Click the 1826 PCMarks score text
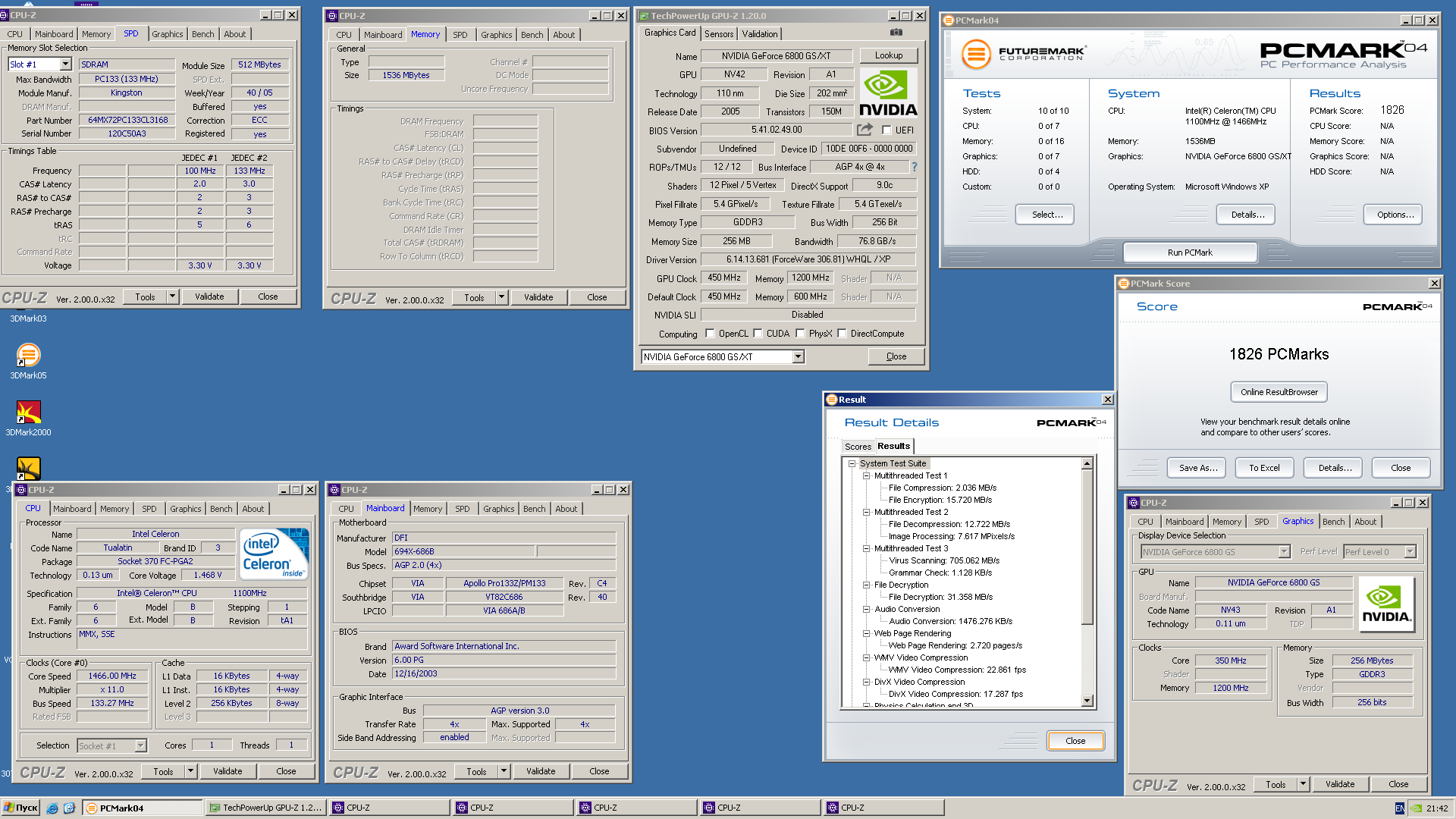The width and height of the screenshot is (1456, 819). click(x=1279, y=354)
